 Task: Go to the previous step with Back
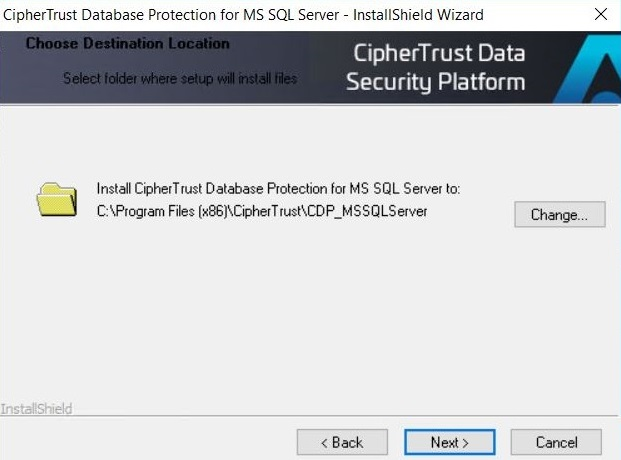coord(342,442)
